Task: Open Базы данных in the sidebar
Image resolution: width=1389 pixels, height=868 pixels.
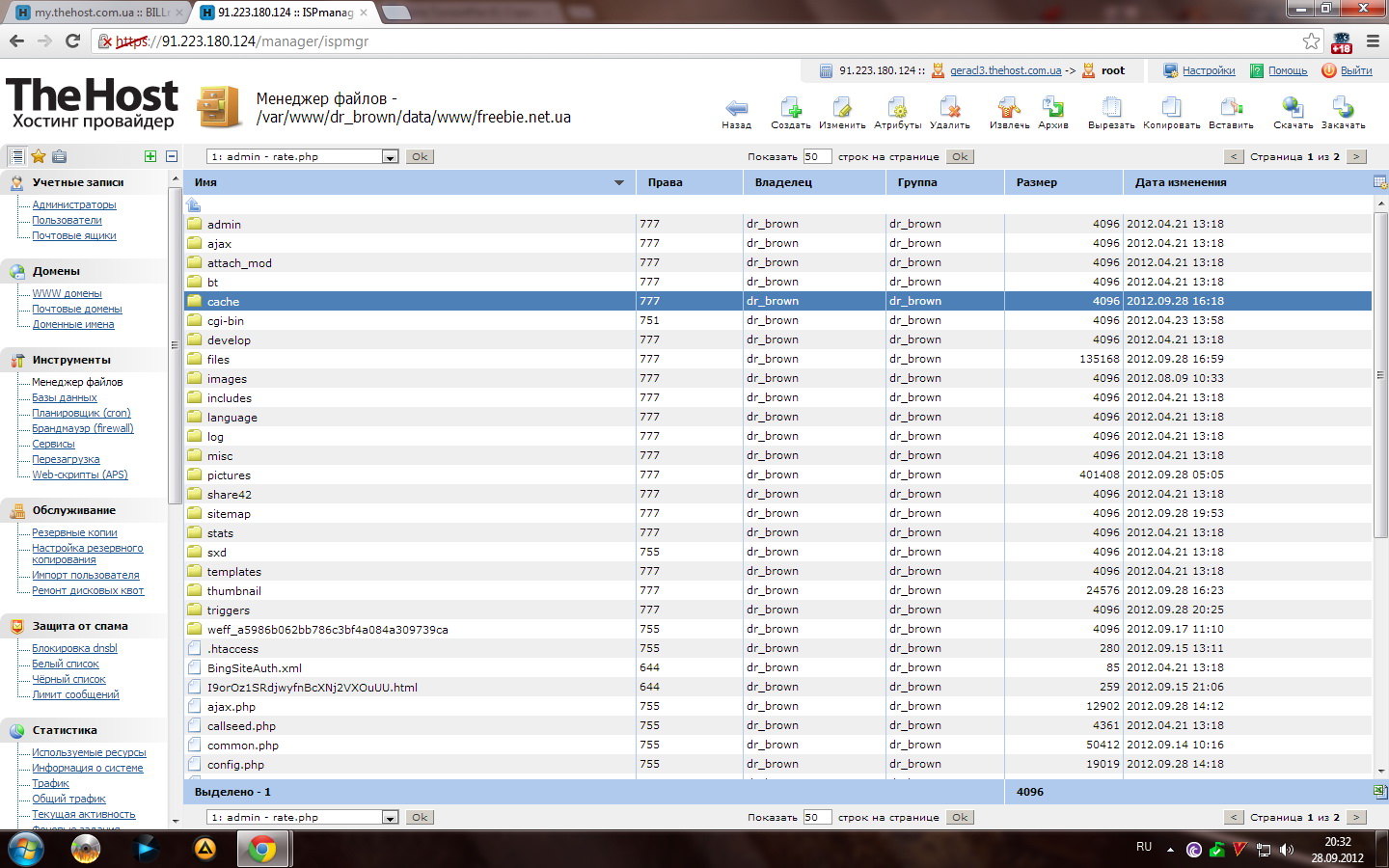Action: [65, 397]
